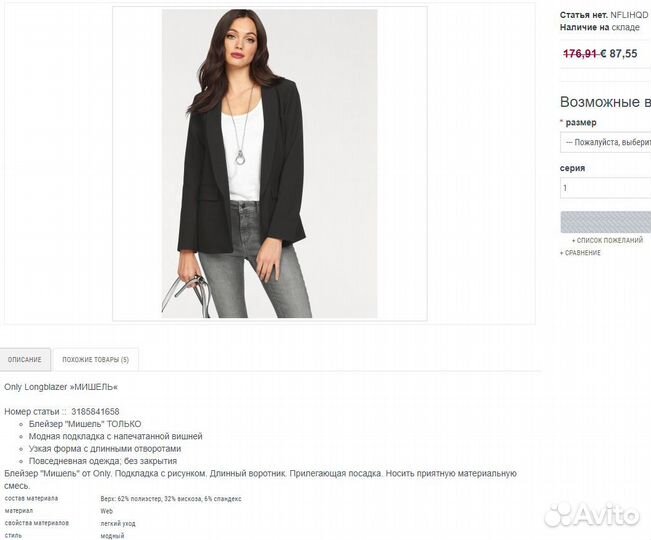Click the grey add to cart button
Screen dimensions: 651x540
605,222
